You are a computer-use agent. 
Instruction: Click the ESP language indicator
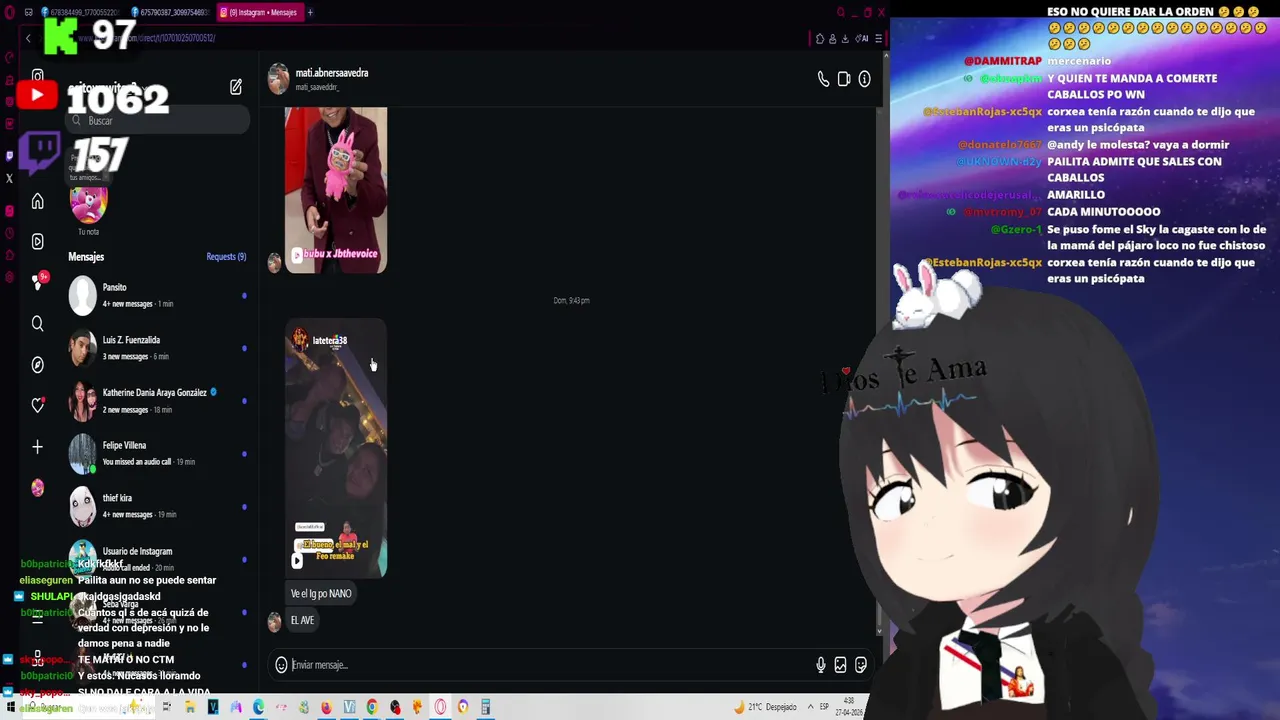[x=824, y=707]
